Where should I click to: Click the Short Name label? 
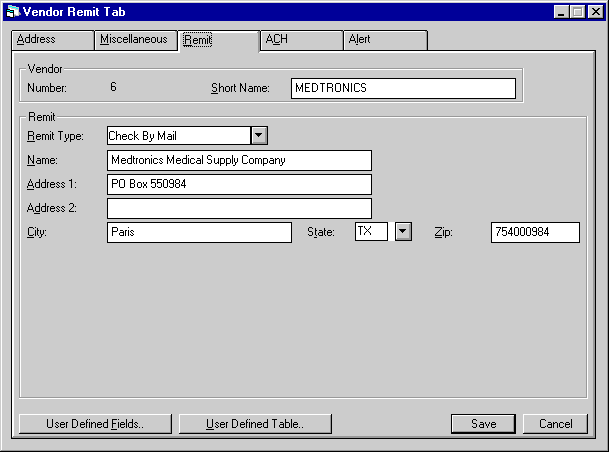coord(240,88)
